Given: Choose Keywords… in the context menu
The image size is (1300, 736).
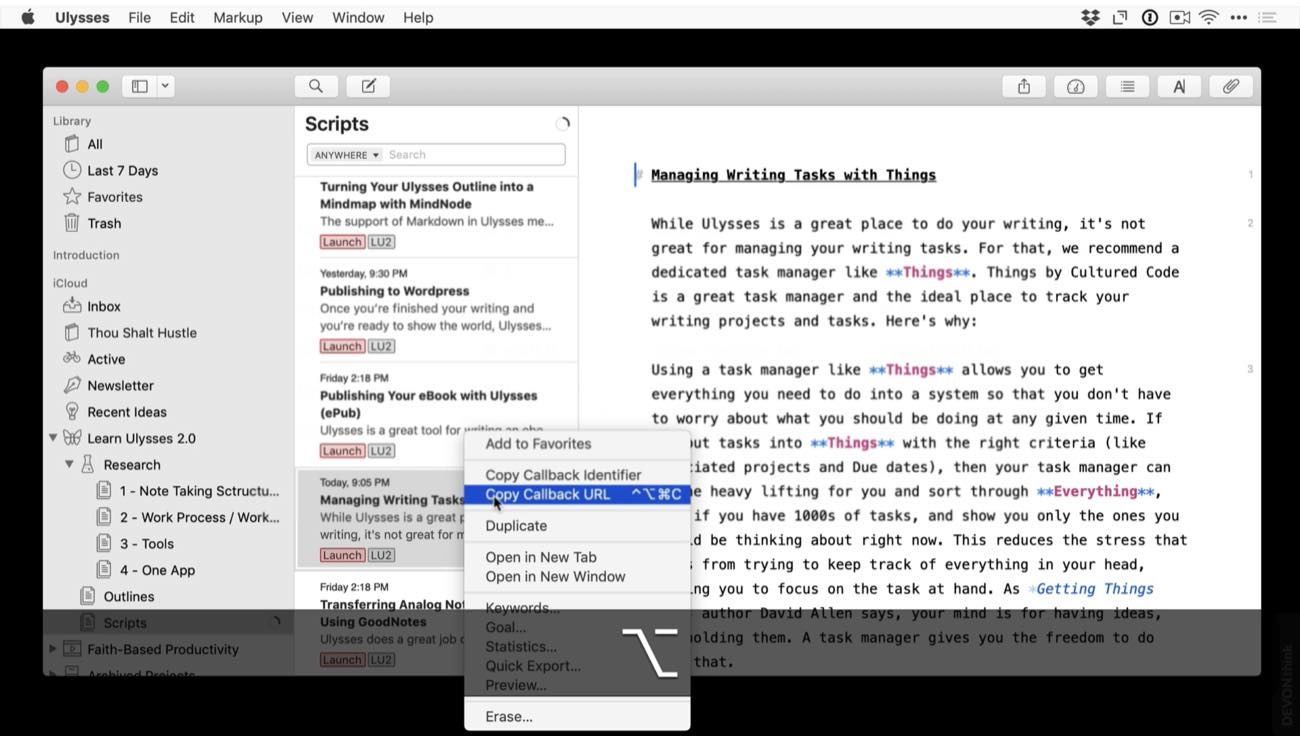Looking at the screenshot, I should click(522, 608).
